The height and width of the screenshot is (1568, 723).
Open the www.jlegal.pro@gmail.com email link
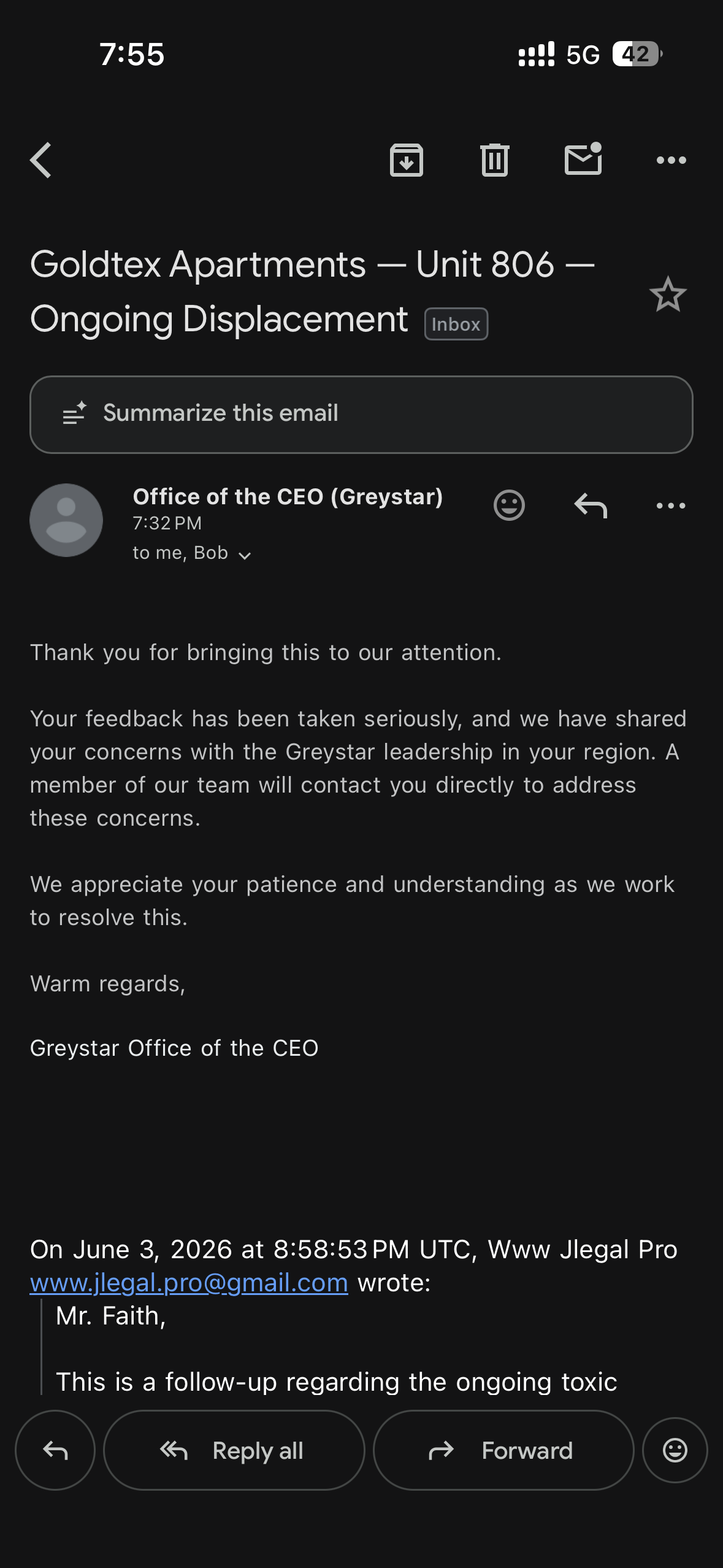(x=189, y=1283)
